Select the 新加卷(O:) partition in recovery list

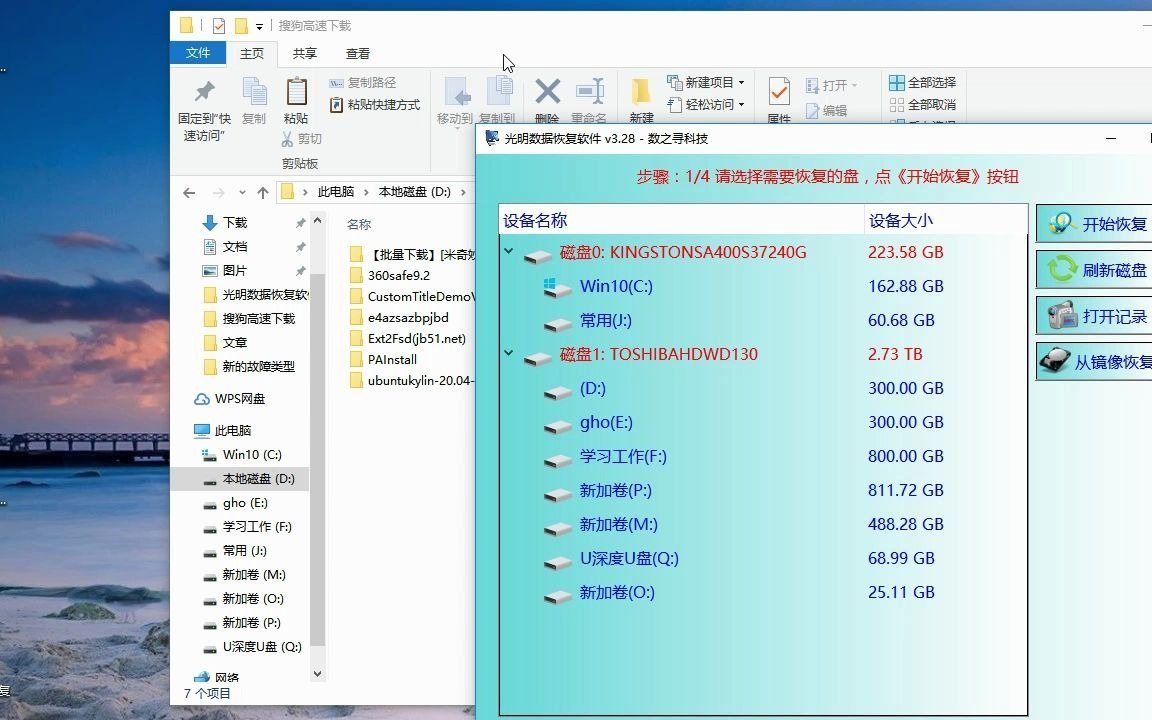click(616, 592)
